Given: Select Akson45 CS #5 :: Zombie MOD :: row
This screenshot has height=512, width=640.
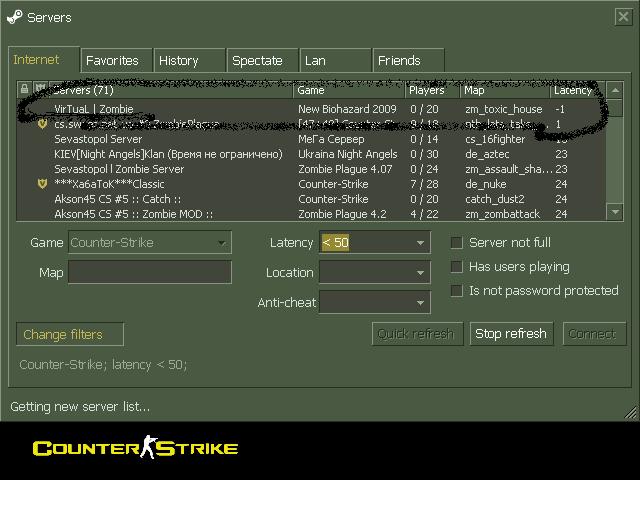Looking at the screenshot, I should (311, 214).
